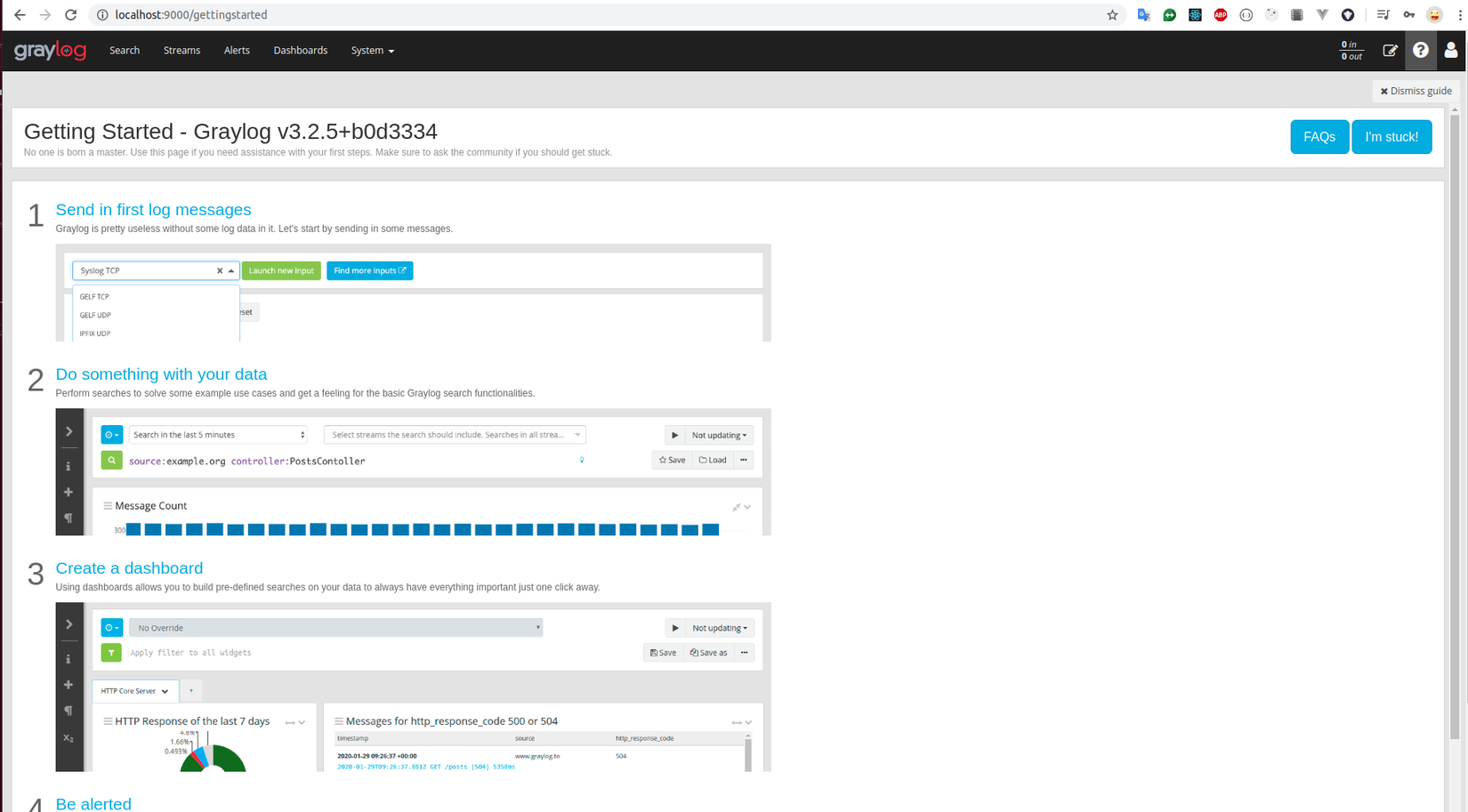The height and width of the screenshot is (812, 1468).
Task: Click the green filter funnel icon in step 3
Action: 111,653
